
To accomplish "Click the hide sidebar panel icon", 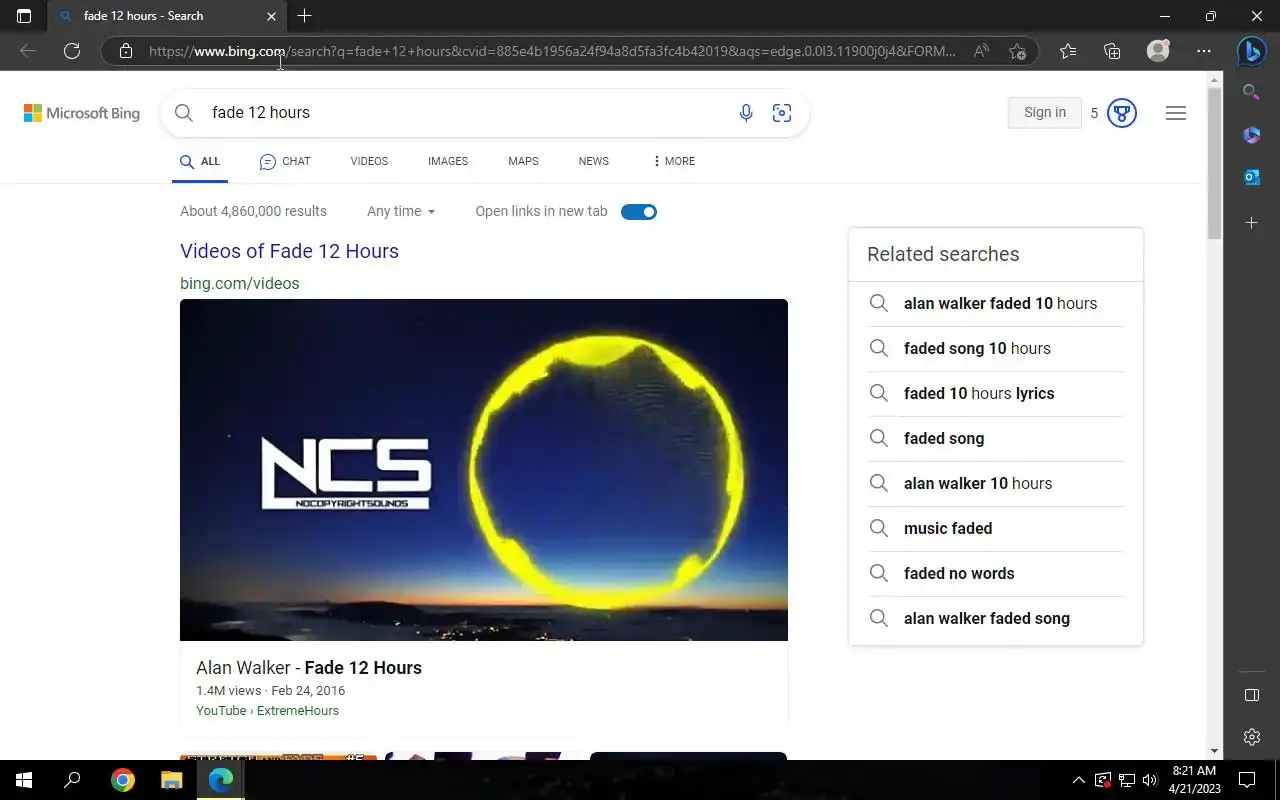I will click(x=1251, y=695).
